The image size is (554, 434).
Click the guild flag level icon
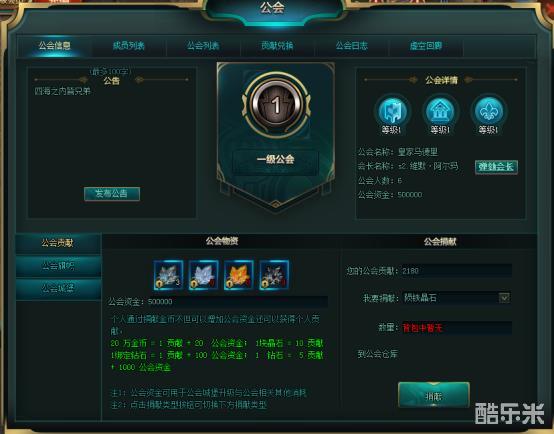click(392, 111)
